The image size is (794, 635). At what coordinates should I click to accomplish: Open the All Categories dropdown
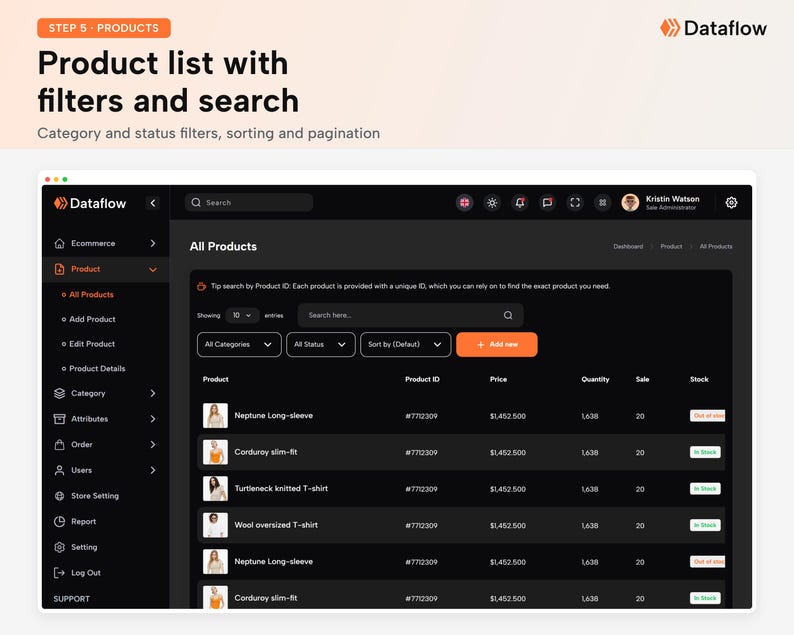click(239, 344)
